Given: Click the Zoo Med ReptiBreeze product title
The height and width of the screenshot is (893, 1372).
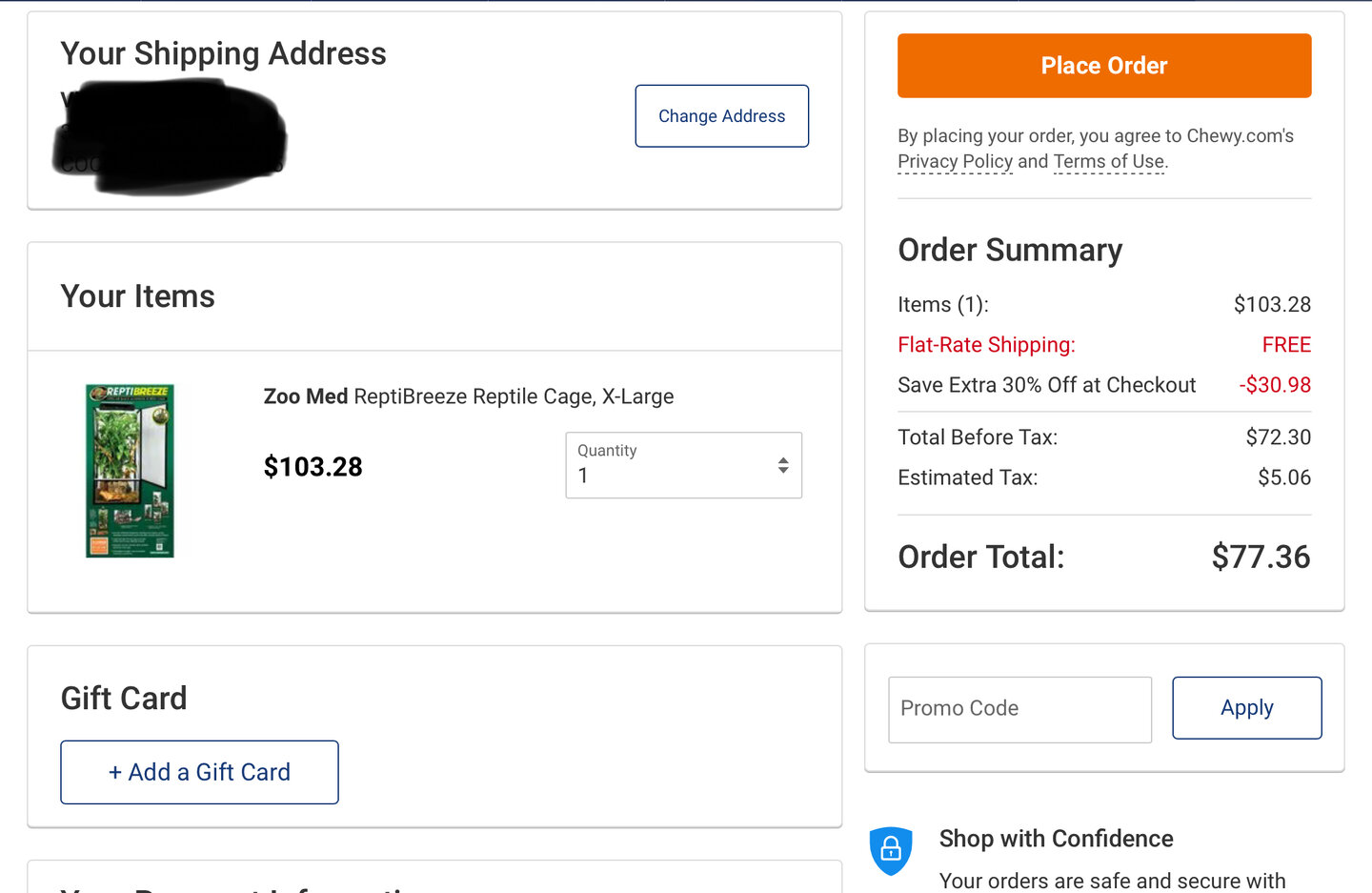Looking at the screenshot, I should tap(468, 396).
